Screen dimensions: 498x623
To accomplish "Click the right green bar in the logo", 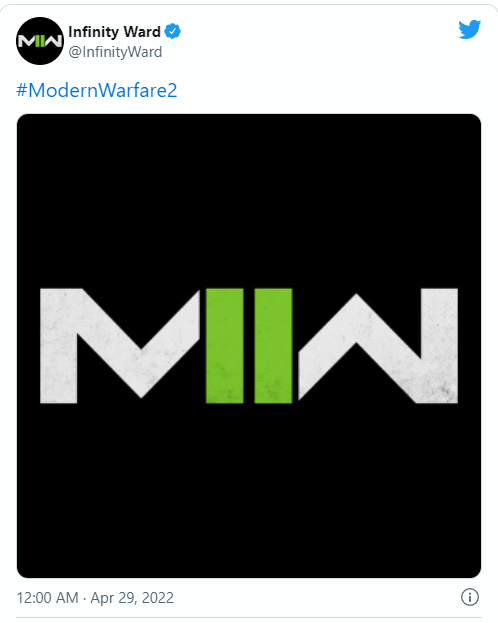I will click(x=273, y=345).
